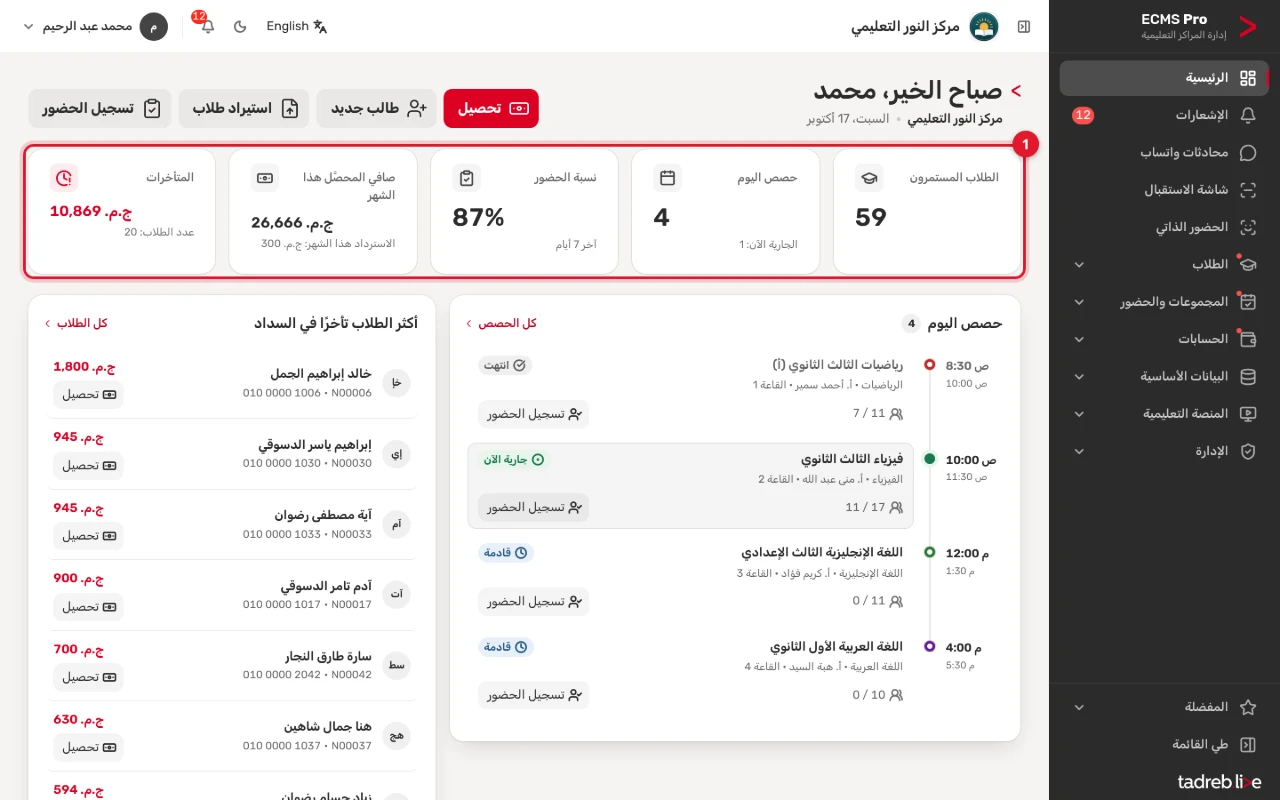This screenshot has width=1280, height=800.
Task: Expand الإدارة sidebar chevron
Action: pyautogui.click(x=1079, y=452)
